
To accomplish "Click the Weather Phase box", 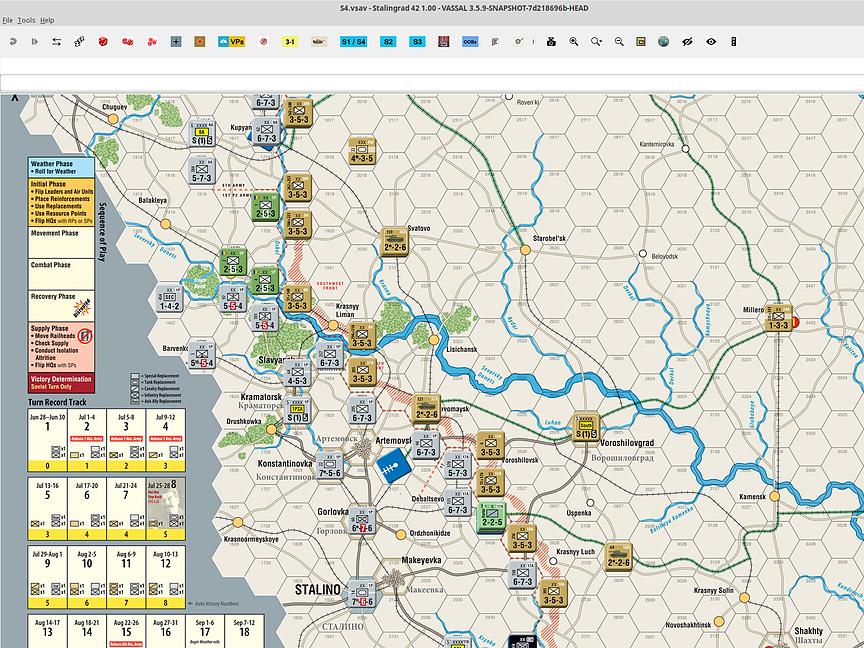I will (61, 168).
